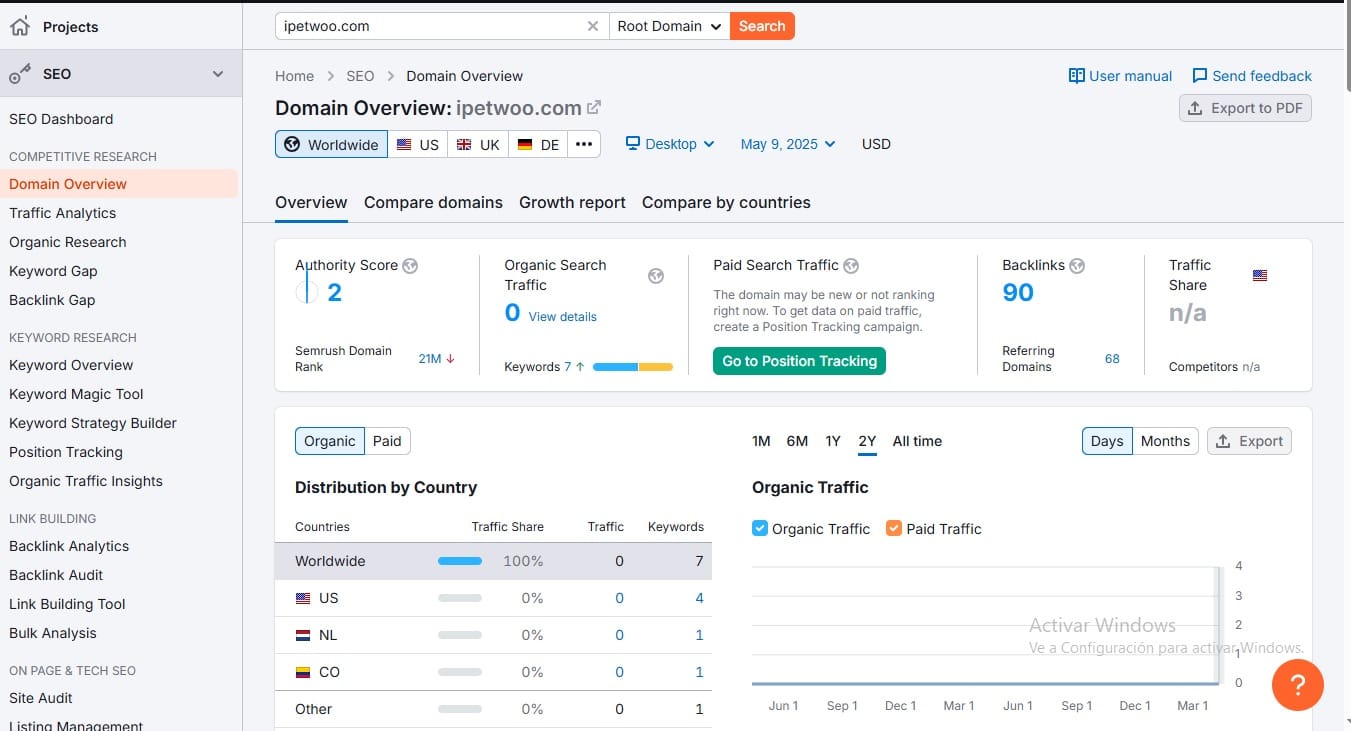Click the Home breadcrumb link
The height and width of the screenshot is (731, 1351).
click(294, 76)
